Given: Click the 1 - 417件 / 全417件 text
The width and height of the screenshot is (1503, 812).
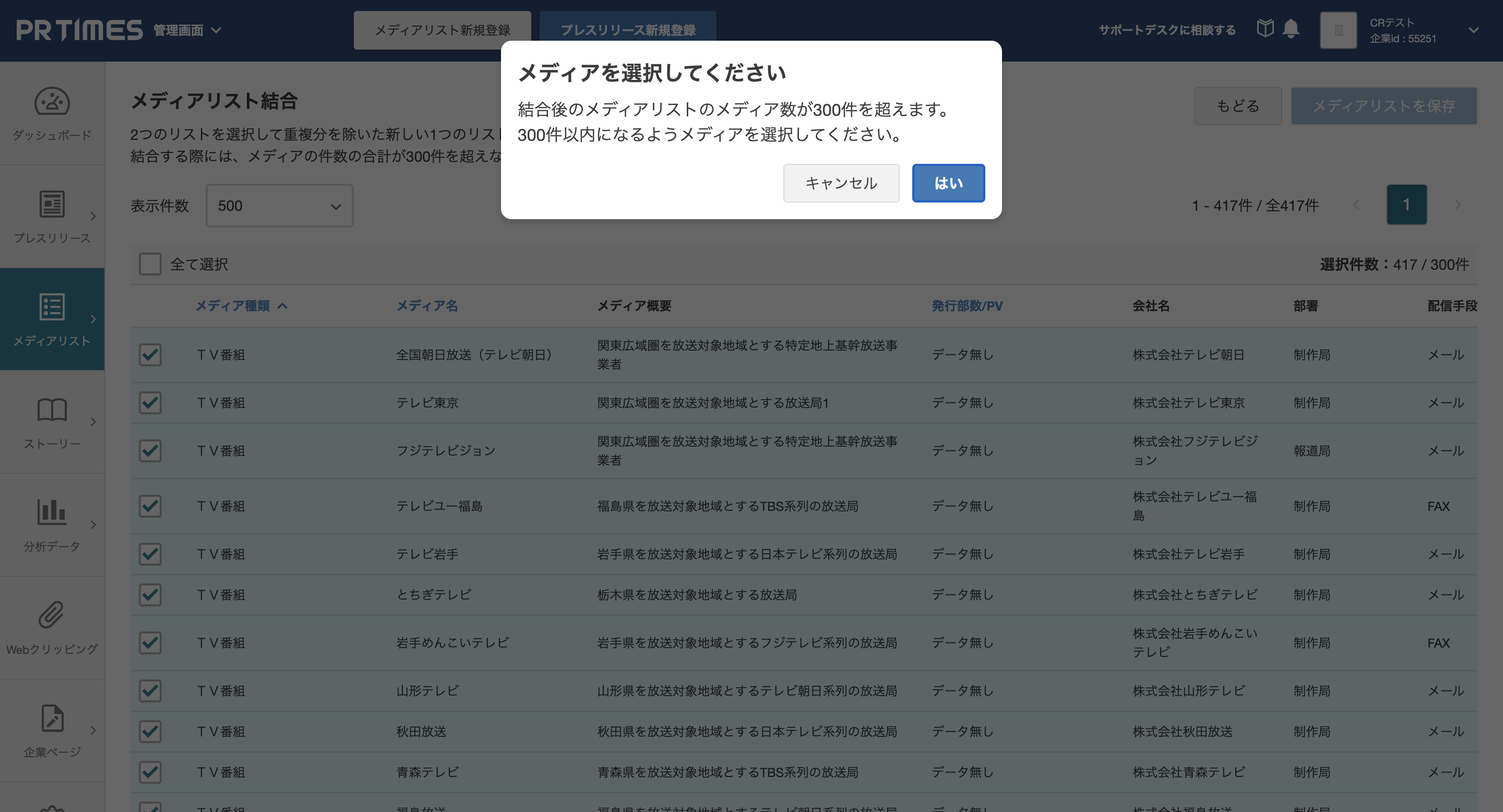Looking at the screenshot, I should [x=1255, y=205].
